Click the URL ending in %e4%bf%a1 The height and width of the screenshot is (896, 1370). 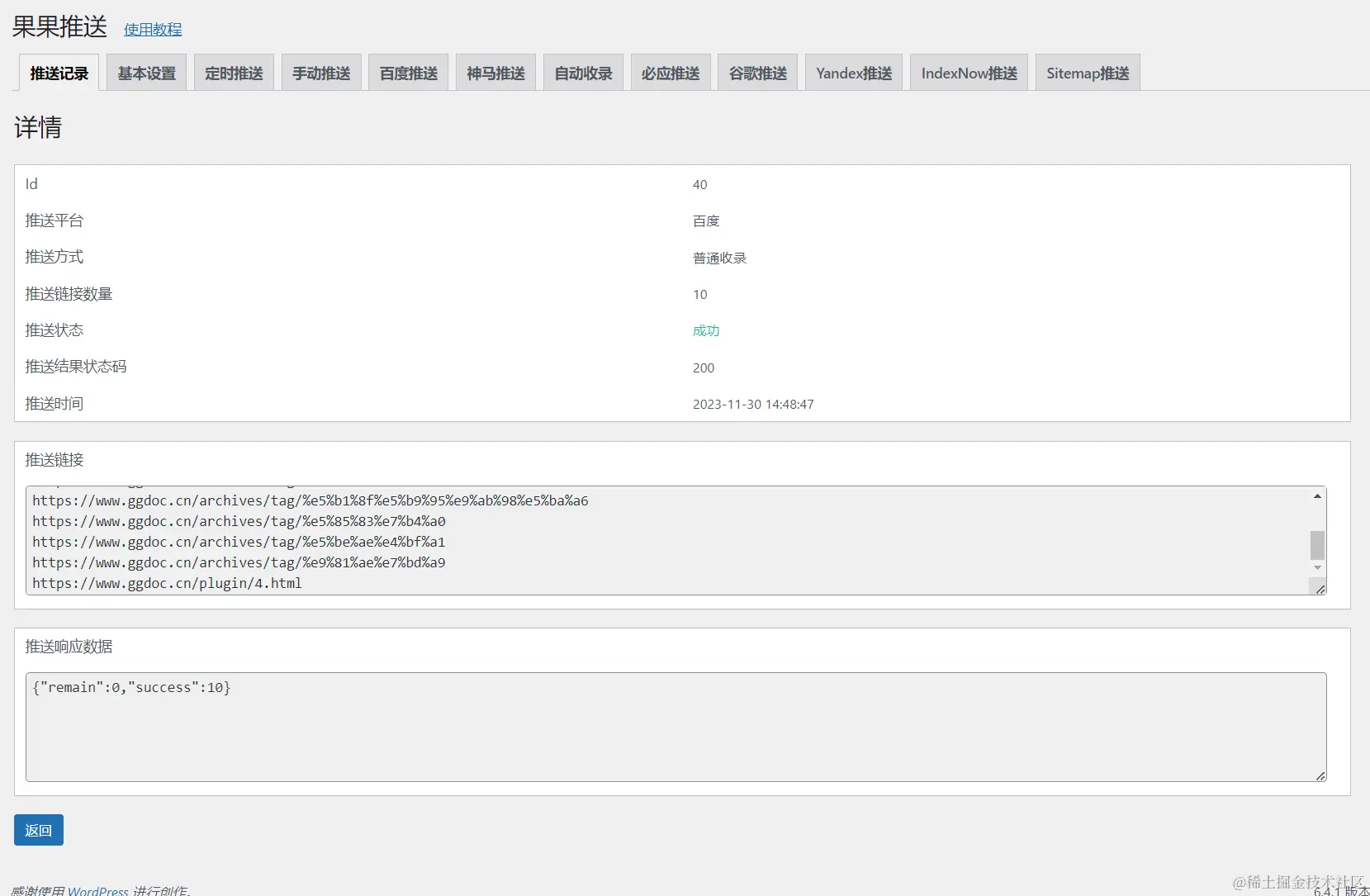pyautogui.click(x=239, y=542)
